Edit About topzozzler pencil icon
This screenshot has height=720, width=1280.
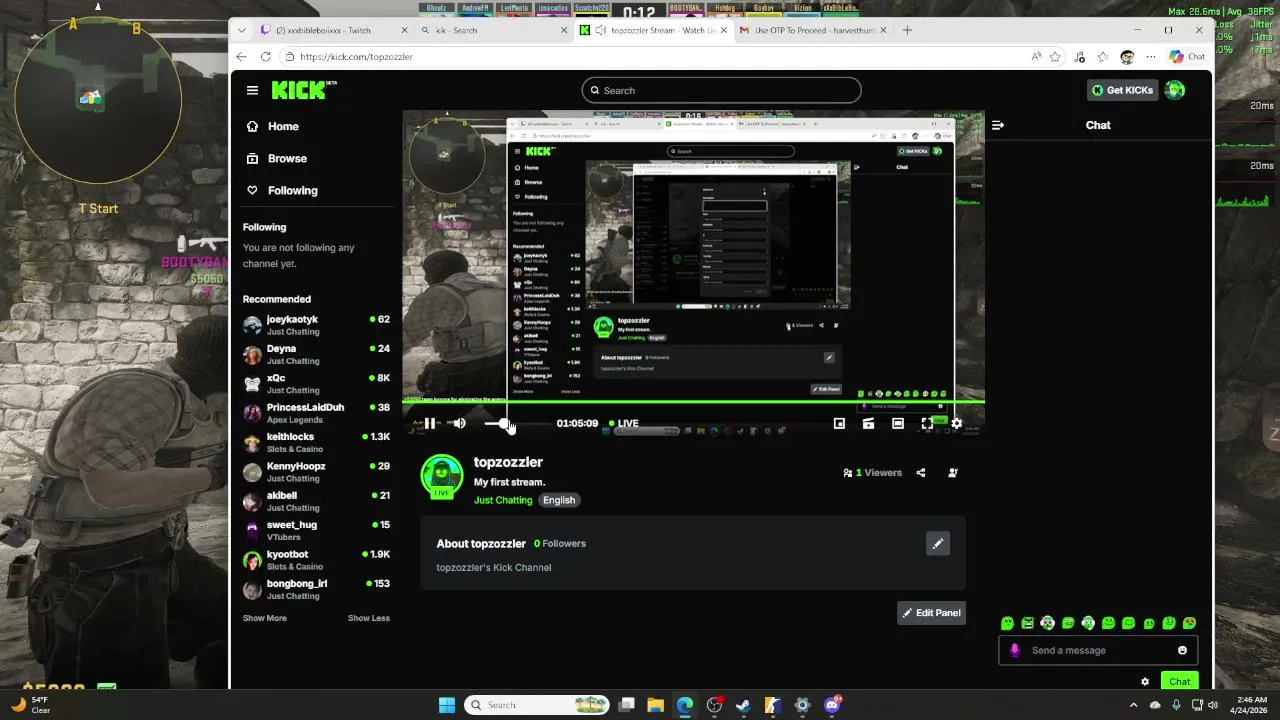(937, 544)
